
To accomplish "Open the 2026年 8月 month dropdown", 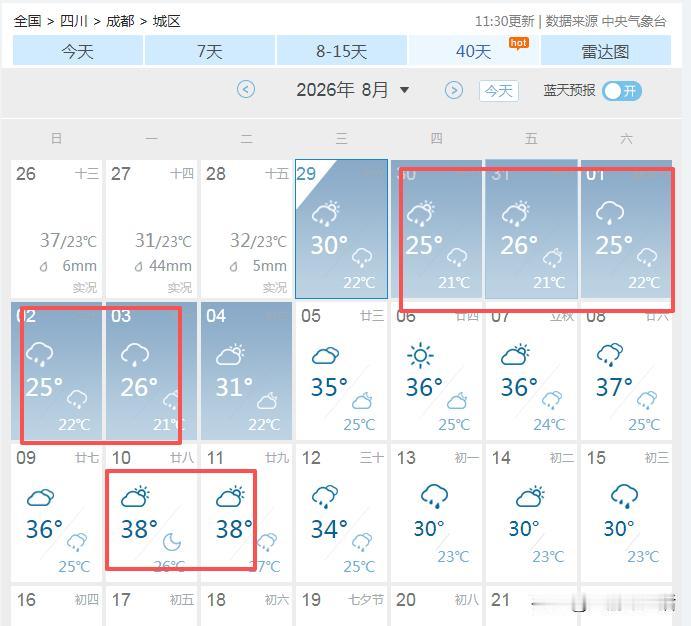I will [x=353, y=90].
